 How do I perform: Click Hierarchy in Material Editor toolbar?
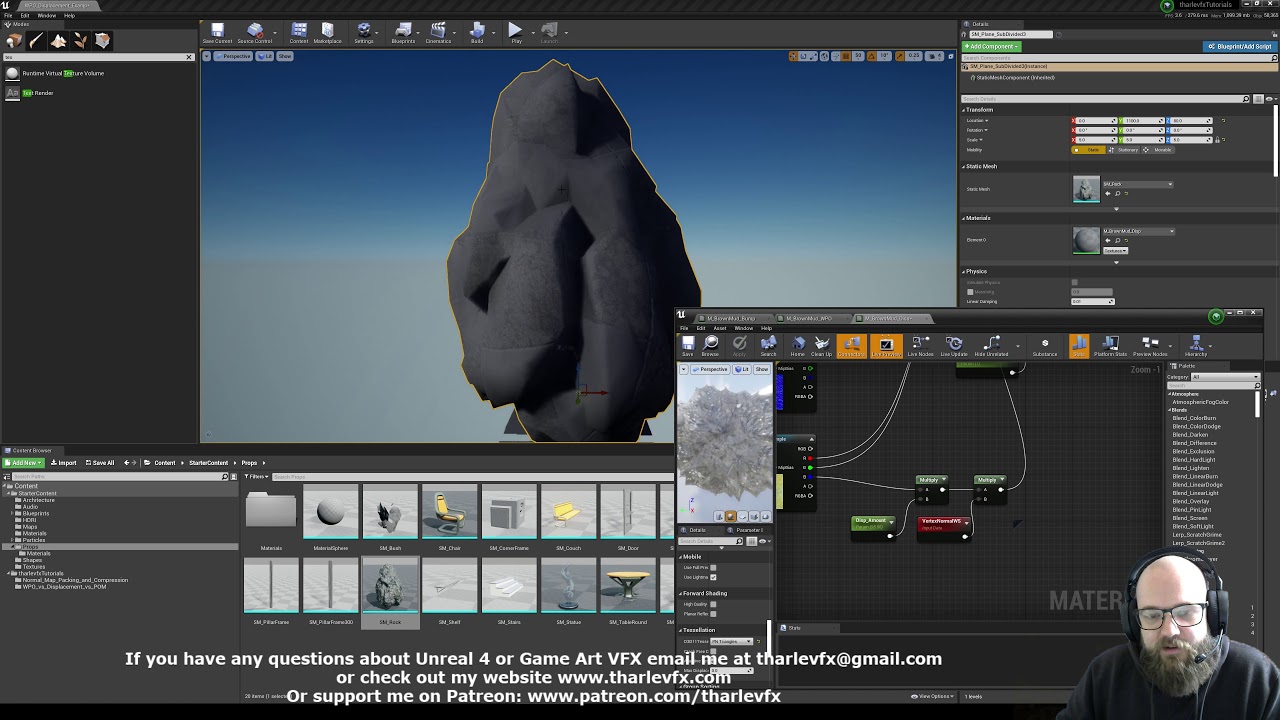1196,347
